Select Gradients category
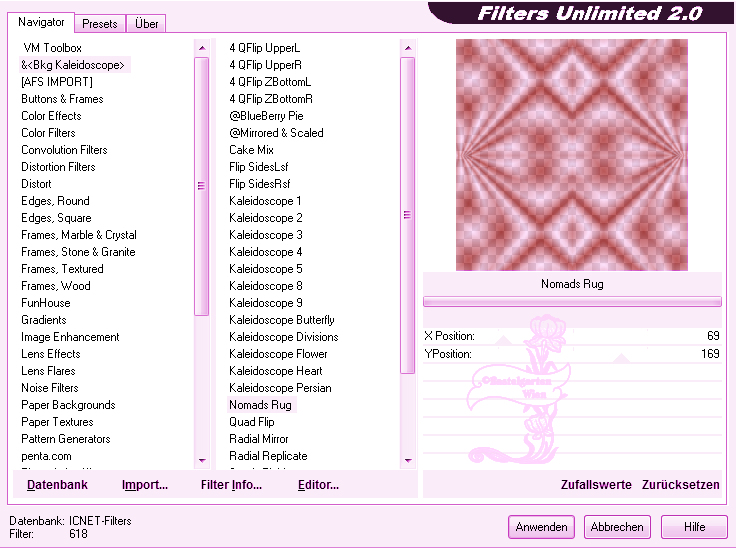This screenshot has width=736, height=548. coord(44,320)
